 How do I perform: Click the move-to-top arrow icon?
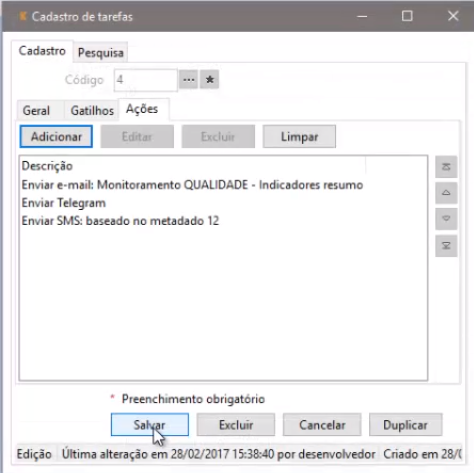point(446,167)
